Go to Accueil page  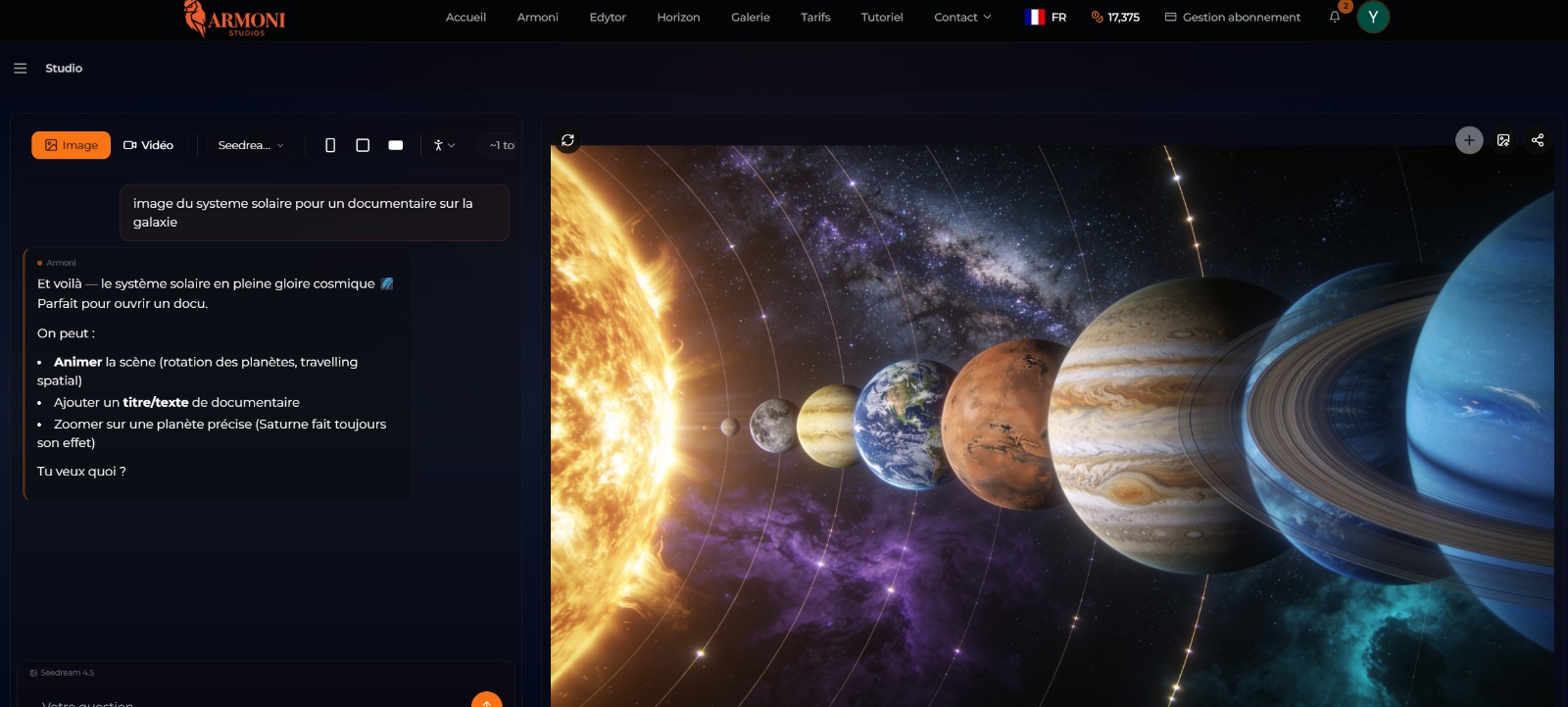[465, 17]
